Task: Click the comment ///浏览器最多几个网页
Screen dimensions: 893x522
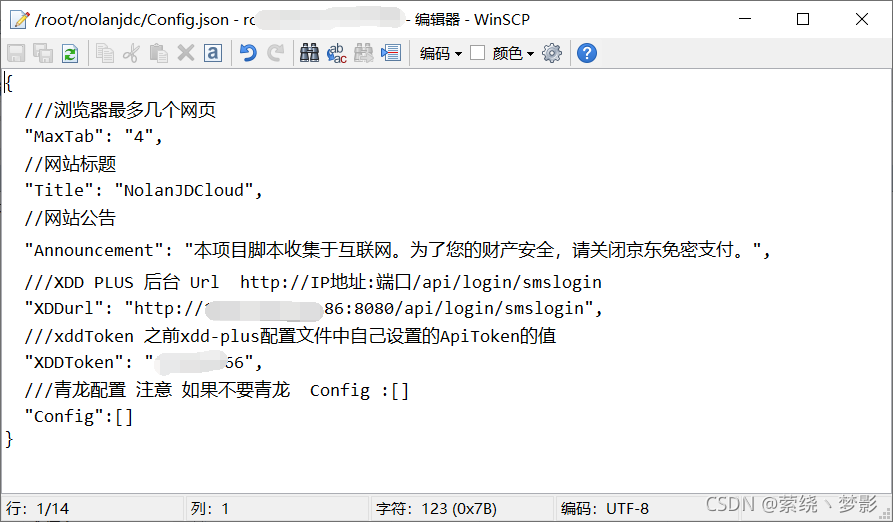Action: [120, 110]
